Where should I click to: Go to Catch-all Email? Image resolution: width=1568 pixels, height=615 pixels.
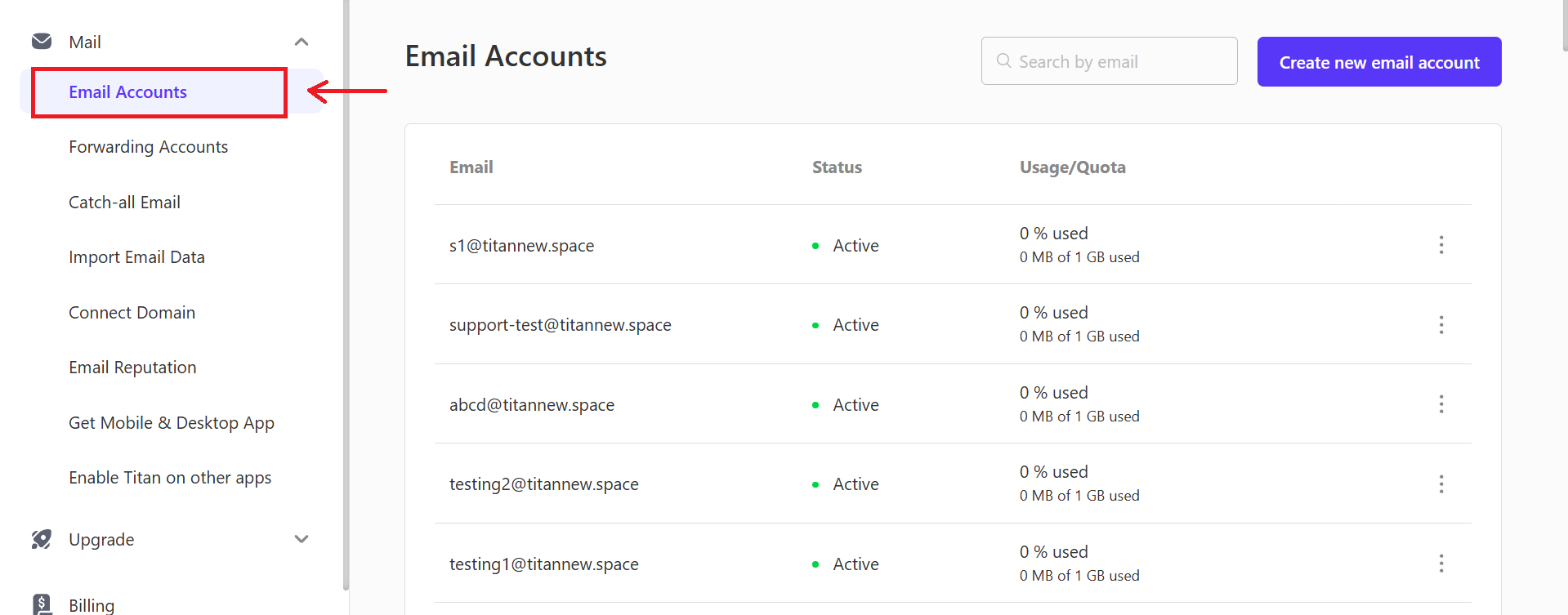coord(124,203)
